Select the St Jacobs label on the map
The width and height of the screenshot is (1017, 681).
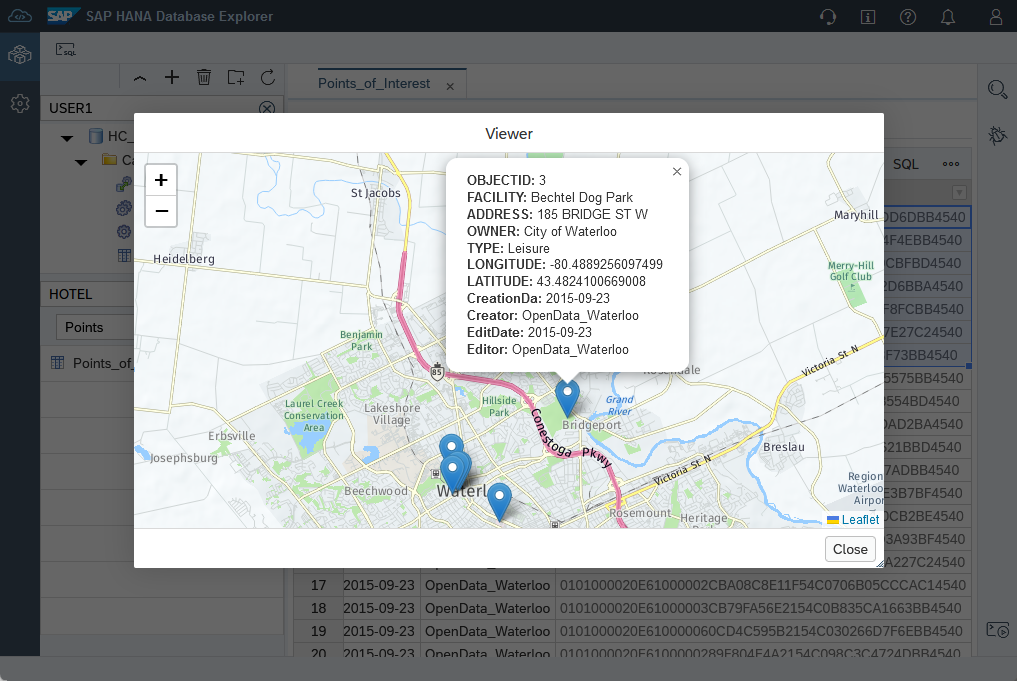tap(376, 193)
